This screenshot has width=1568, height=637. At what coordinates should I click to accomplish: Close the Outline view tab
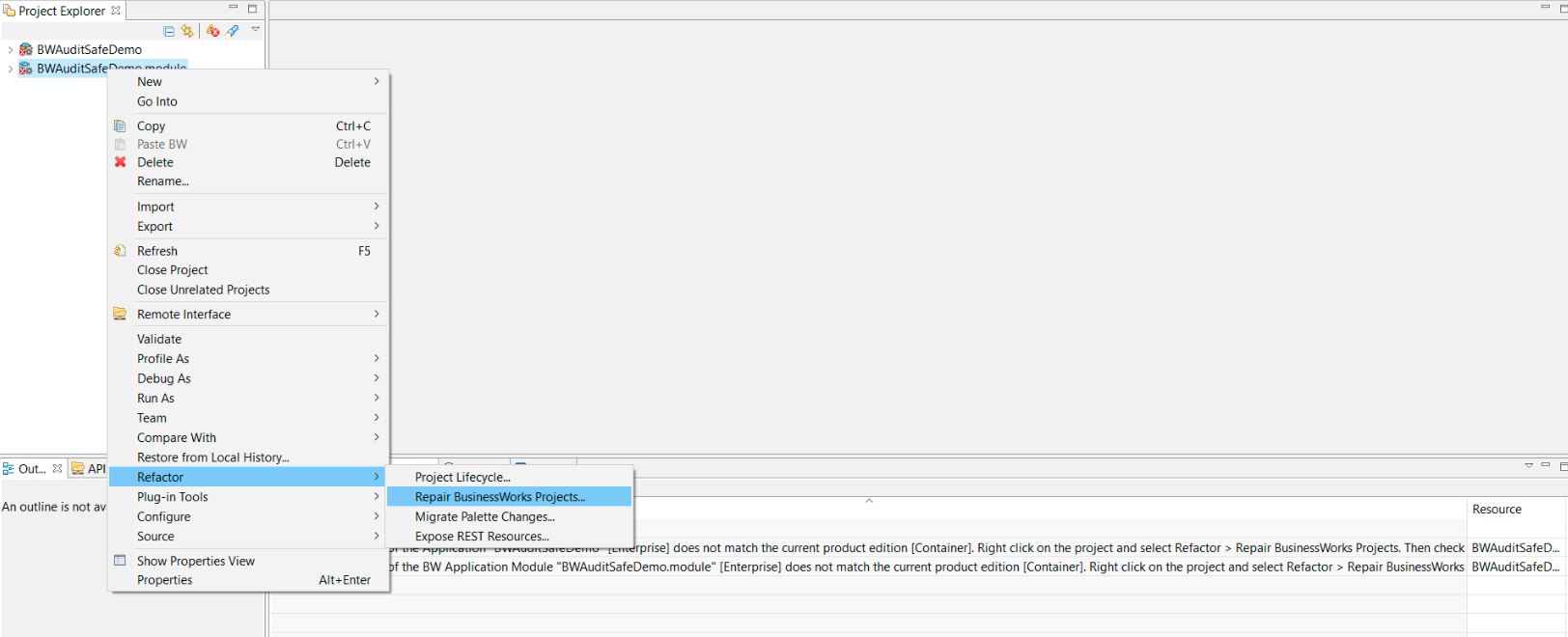(57, 469)
